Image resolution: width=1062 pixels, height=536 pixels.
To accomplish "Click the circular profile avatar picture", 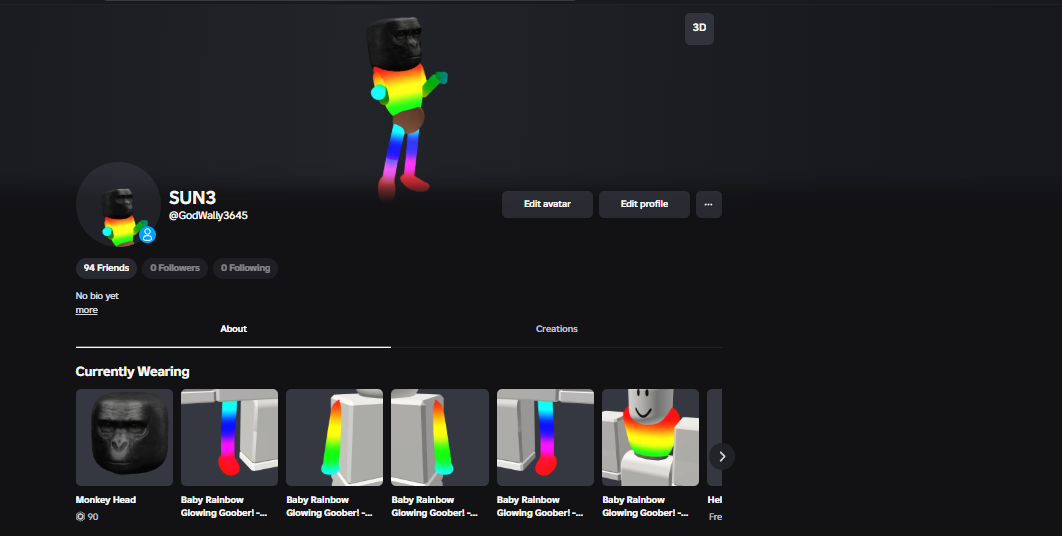I will (119, 204).
